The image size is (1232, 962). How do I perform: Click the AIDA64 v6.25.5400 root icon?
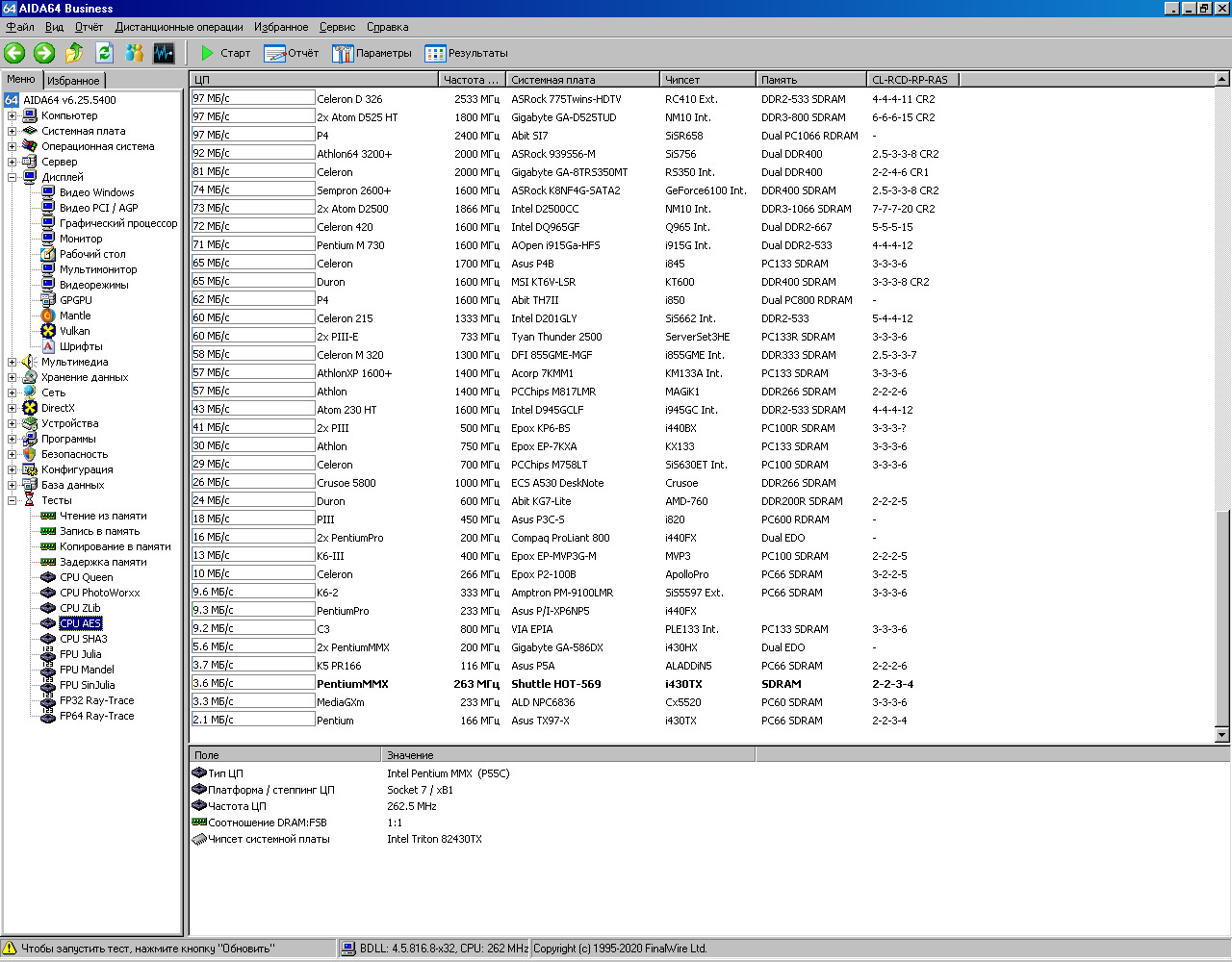[x=12, y=100]
